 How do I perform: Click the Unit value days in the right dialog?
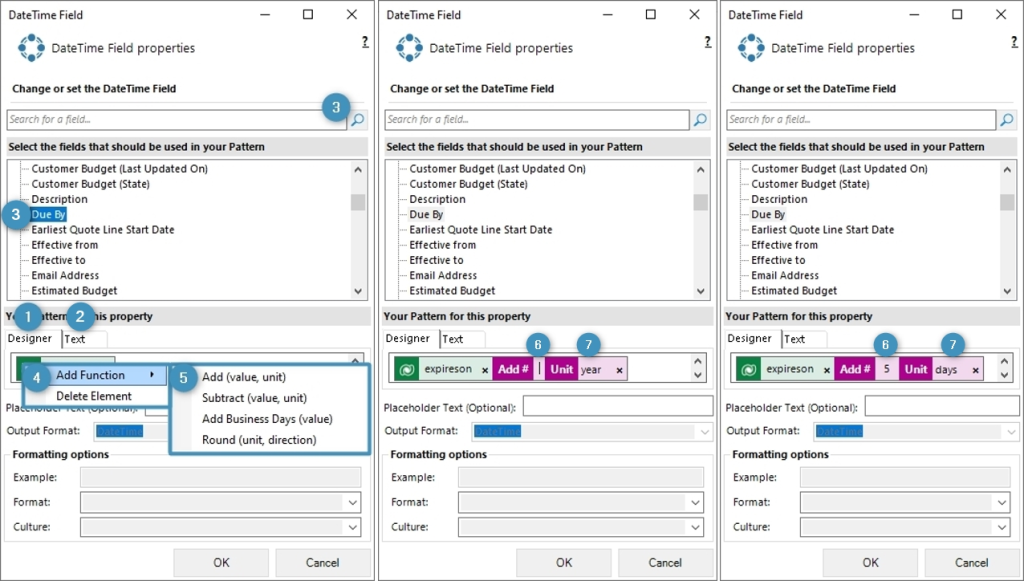pyautogui.click(x=946, y=369)
